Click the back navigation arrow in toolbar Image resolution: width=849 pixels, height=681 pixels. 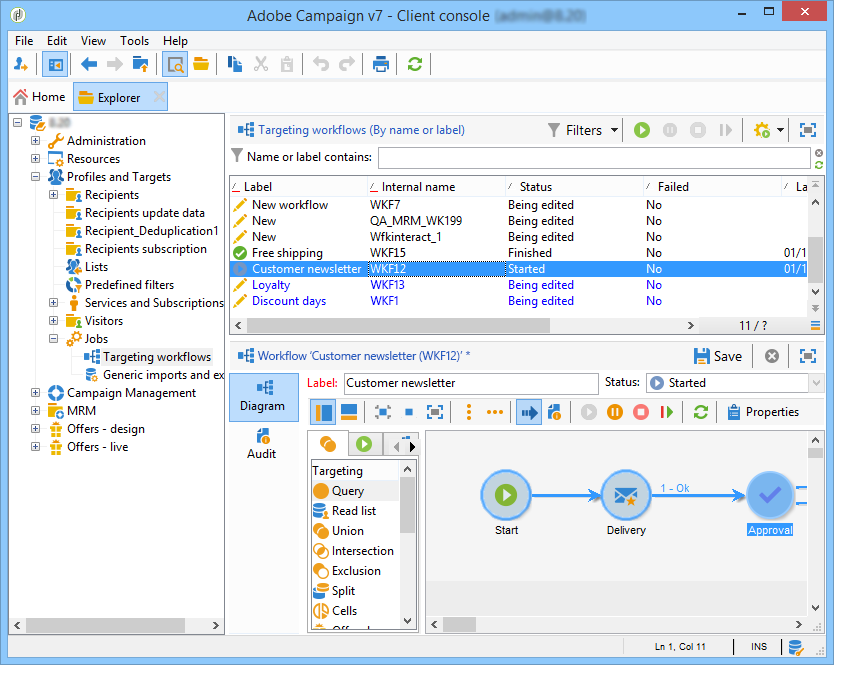[89, 66]
